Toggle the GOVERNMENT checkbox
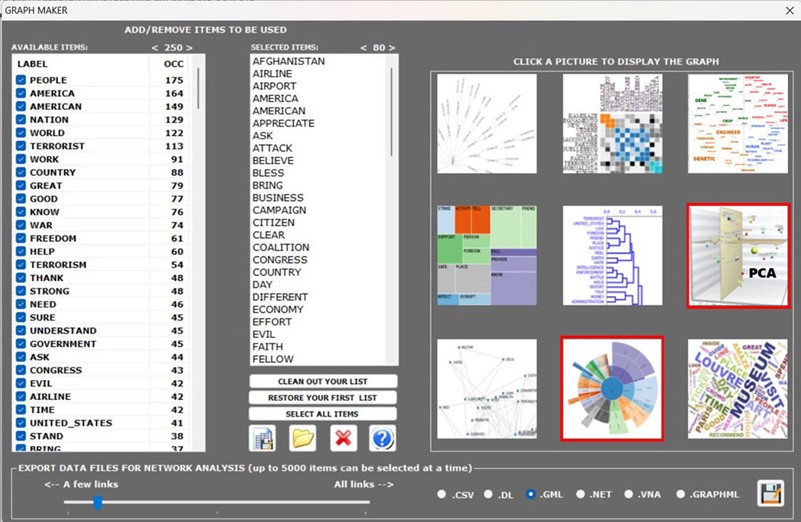The height and width of the screenshot is (522, 801). (x=21, y=344)
